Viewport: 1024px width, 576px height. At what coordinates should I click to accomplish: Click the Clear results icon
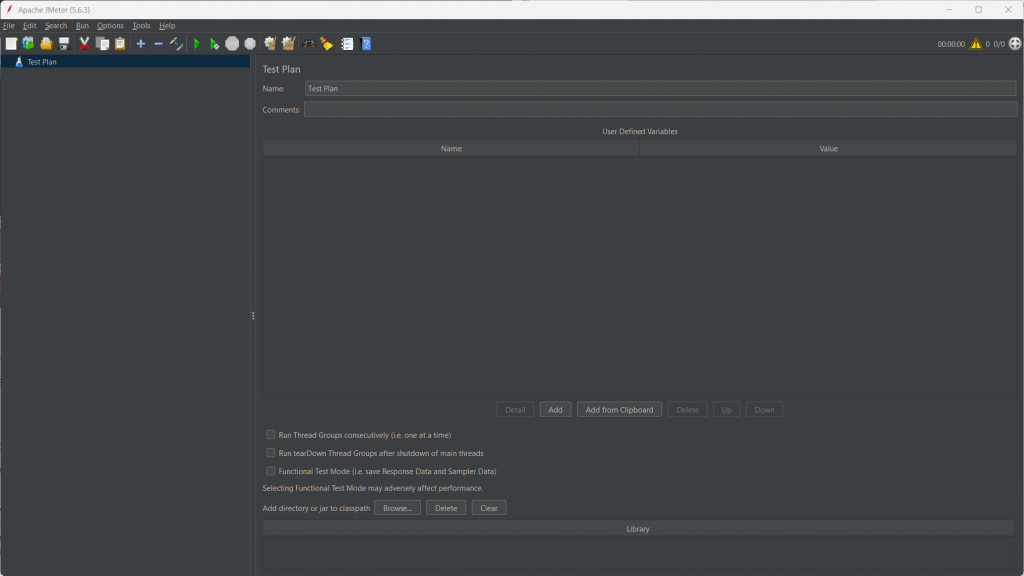pos(270,44)
